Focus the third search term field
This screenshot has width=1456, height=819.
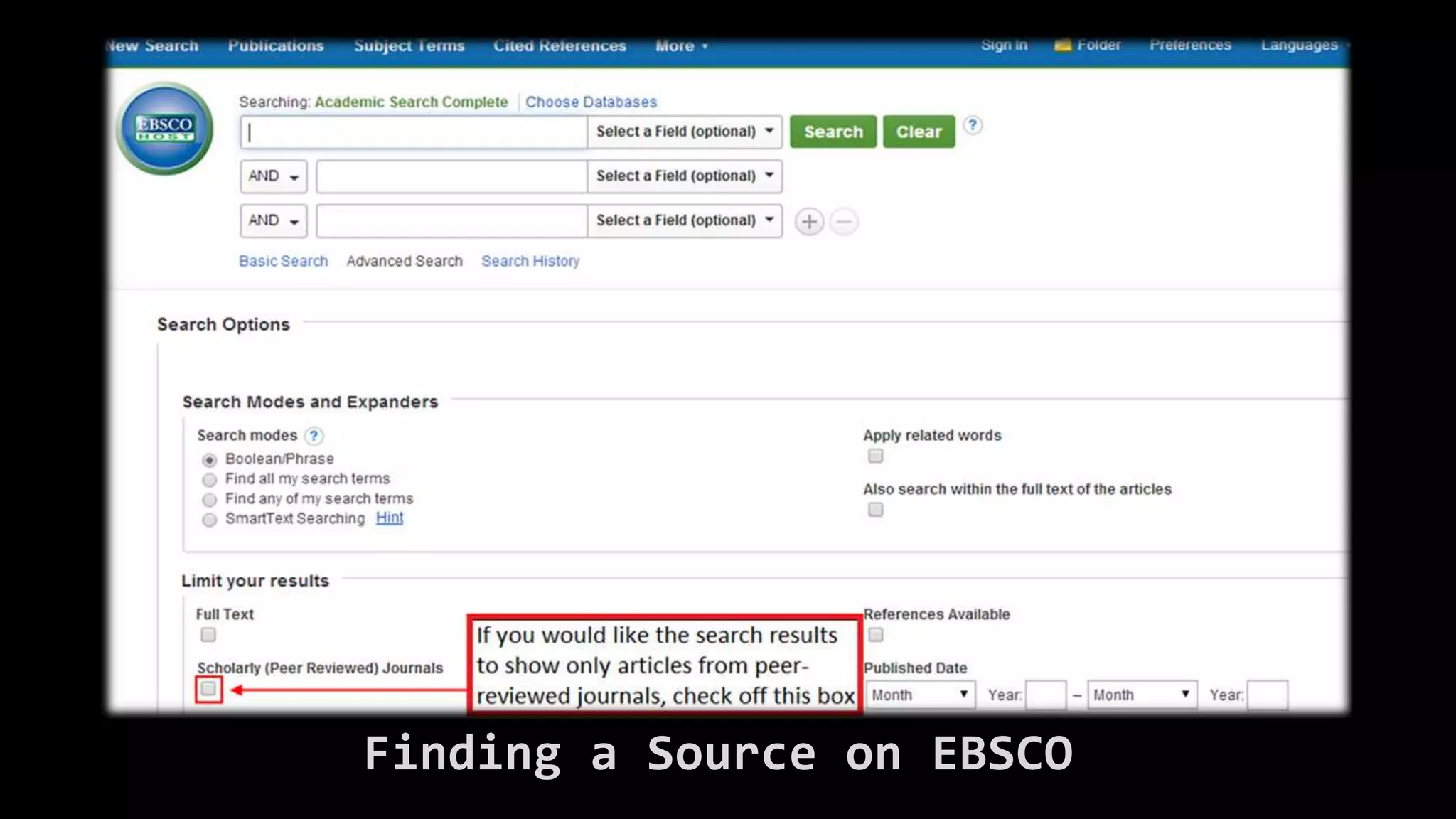(452, 221)
